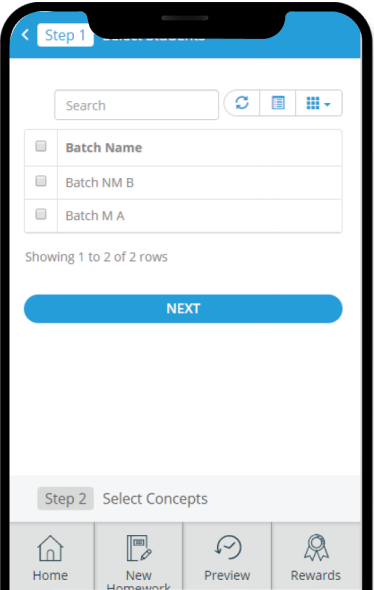Click in the Search field
374x590 pixels.
[x=137, y=105]
